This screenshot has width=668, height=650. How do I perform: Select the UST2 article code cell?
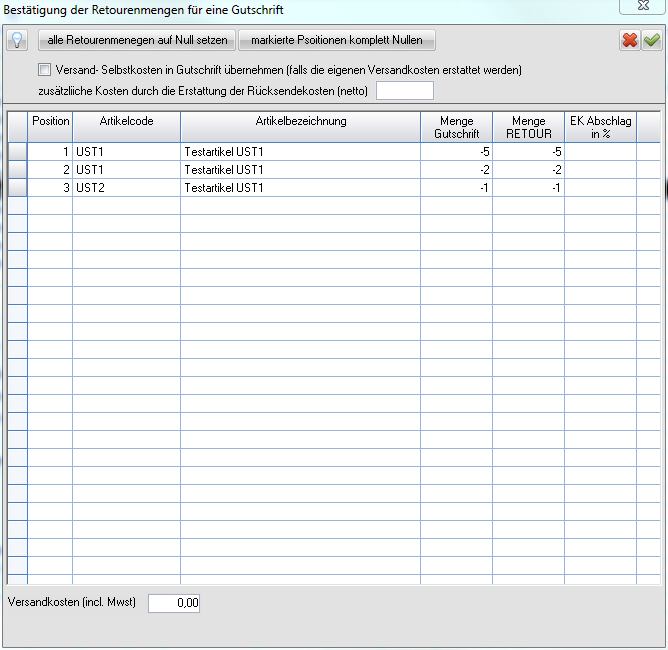[126, 188]
